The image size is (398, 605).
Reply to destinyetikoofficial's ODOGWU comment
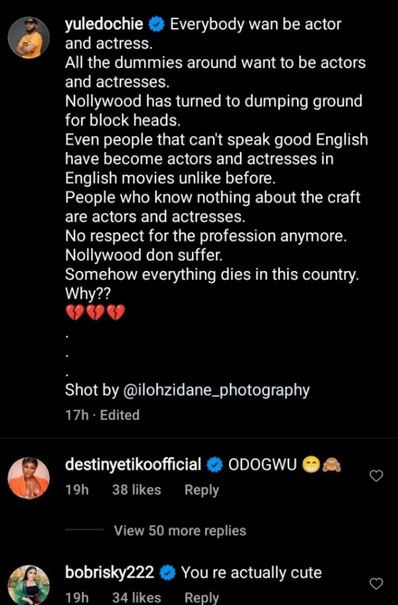(202, 490)
